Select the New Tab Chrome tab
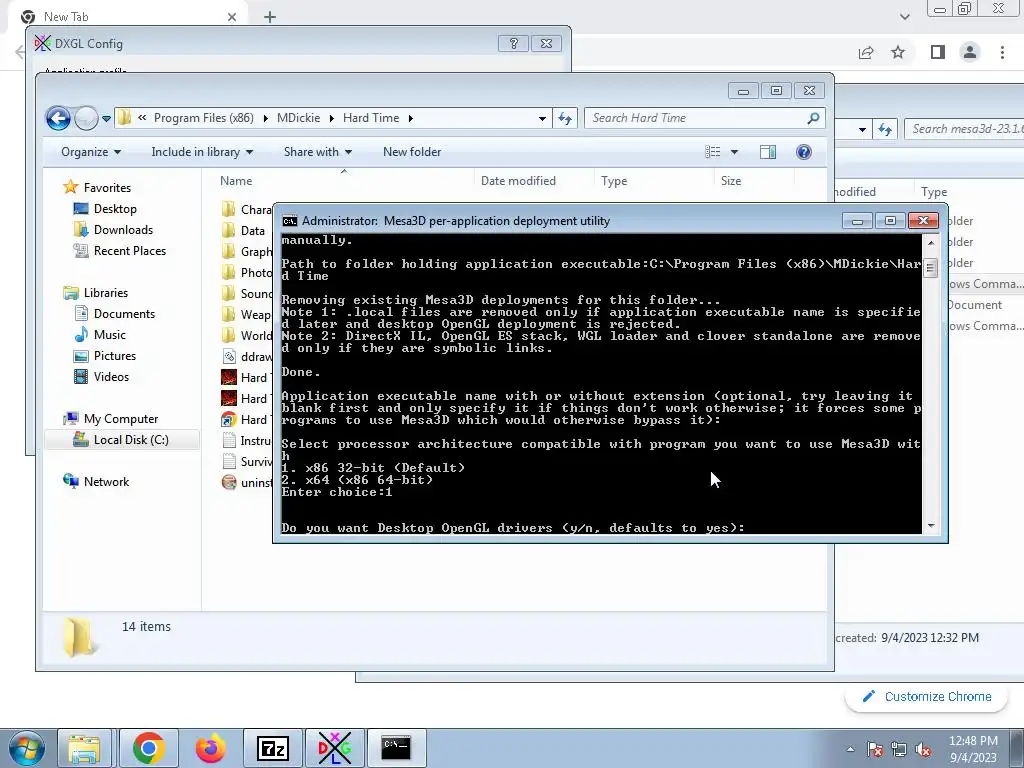This screenshot has width=1024, height=768. point(129,17)
